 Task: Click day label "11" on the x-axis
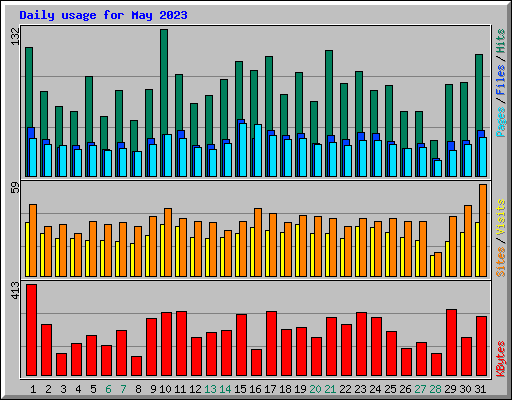[180, 389]
